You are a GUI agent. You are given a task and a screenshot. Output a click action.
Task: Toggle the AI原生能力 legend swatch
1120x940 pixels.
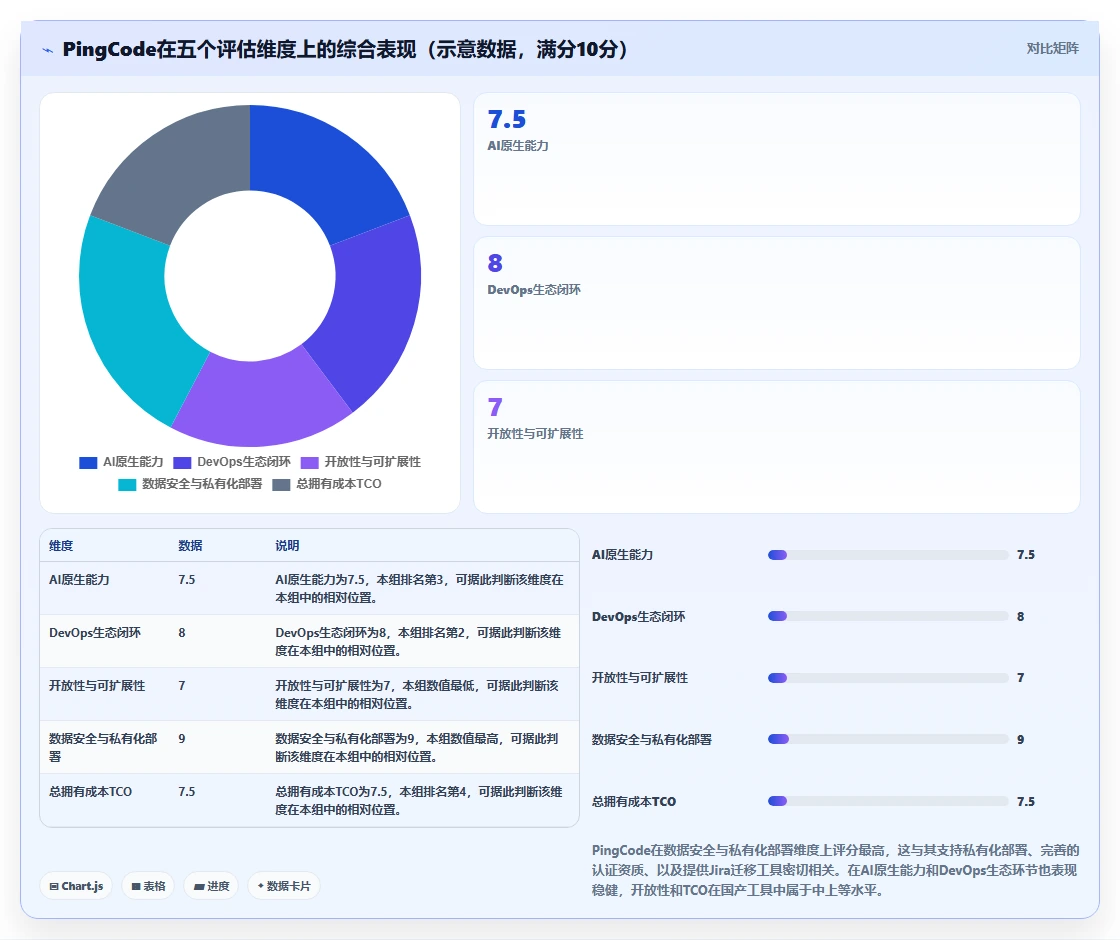coord(88,463)
